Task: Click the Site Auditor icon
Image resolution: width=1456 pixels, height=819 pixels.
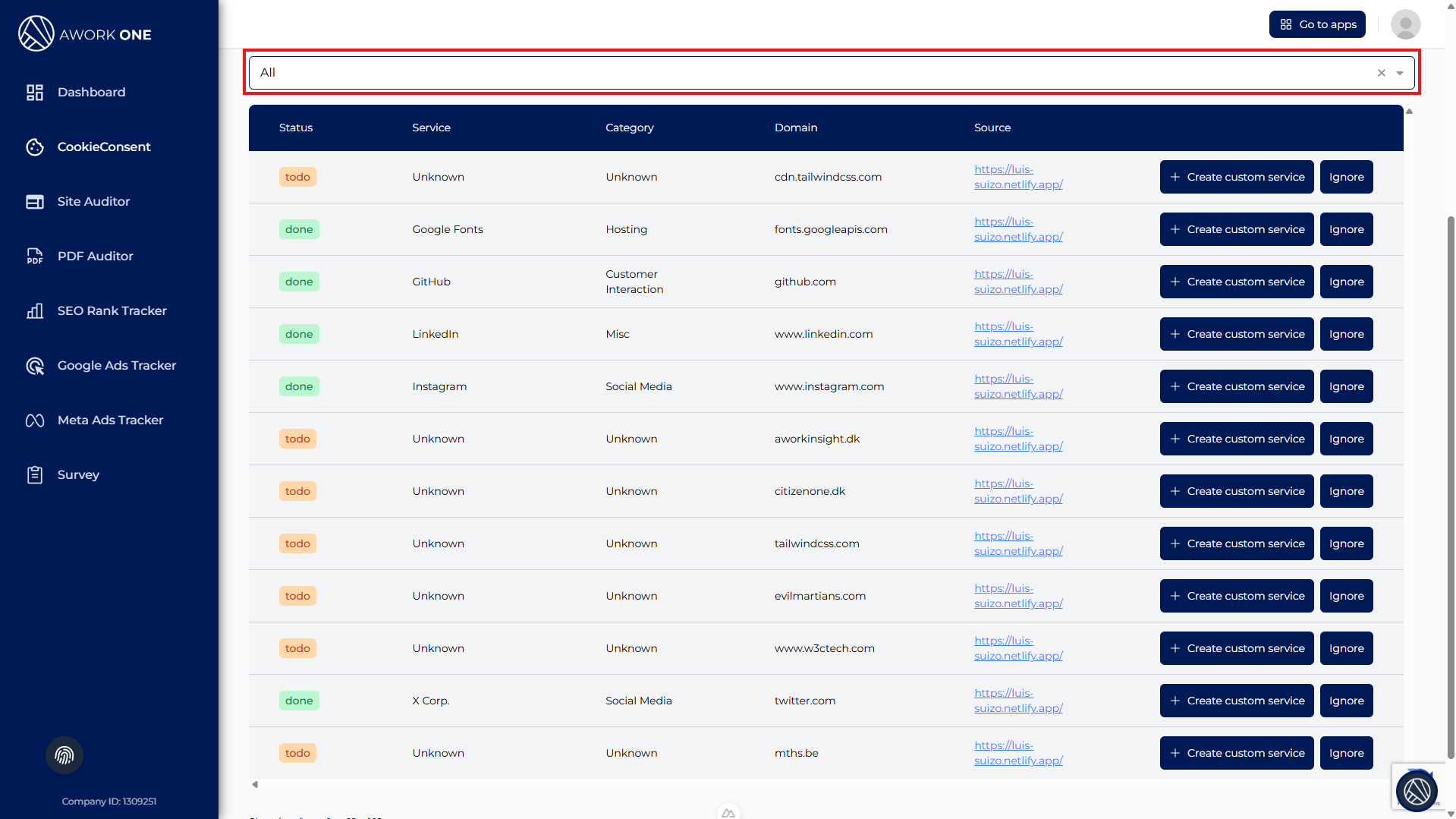Action: (x=35, y=202)
